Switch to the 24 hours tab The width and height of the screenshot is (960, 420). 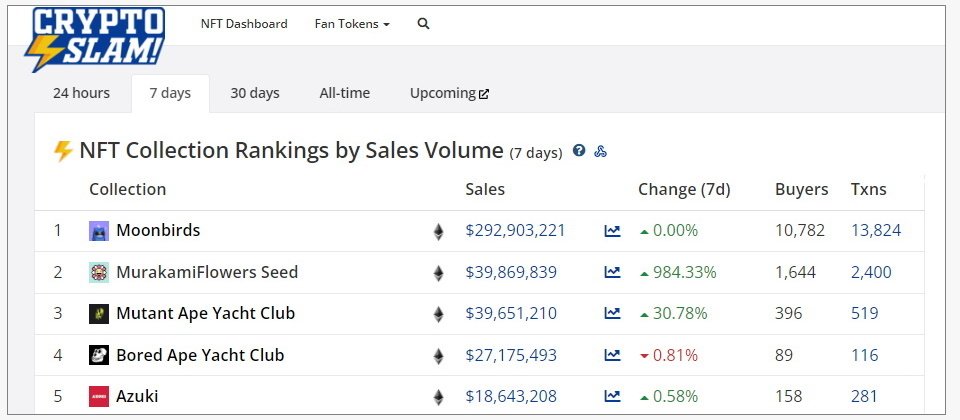(x=81, y=93)
